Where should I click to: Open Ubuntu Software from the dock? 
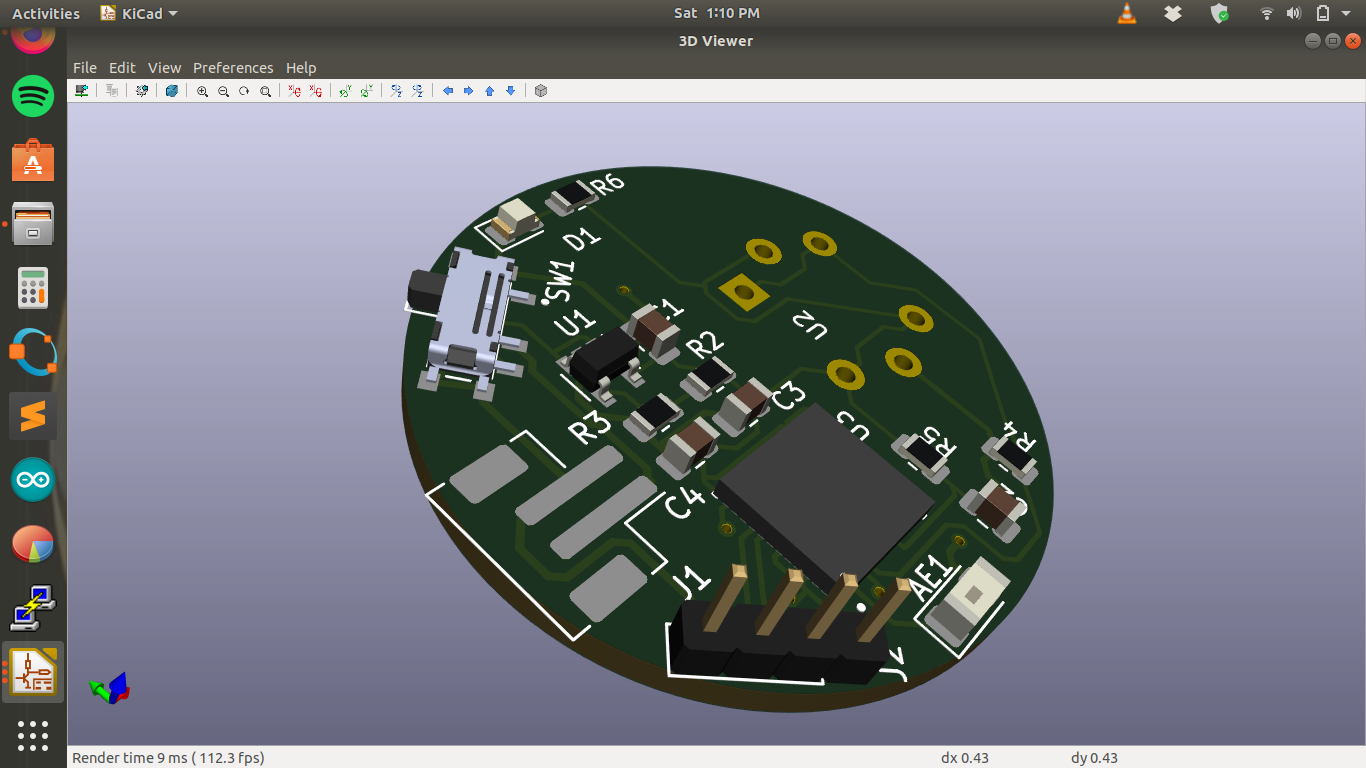coord(33,160)
